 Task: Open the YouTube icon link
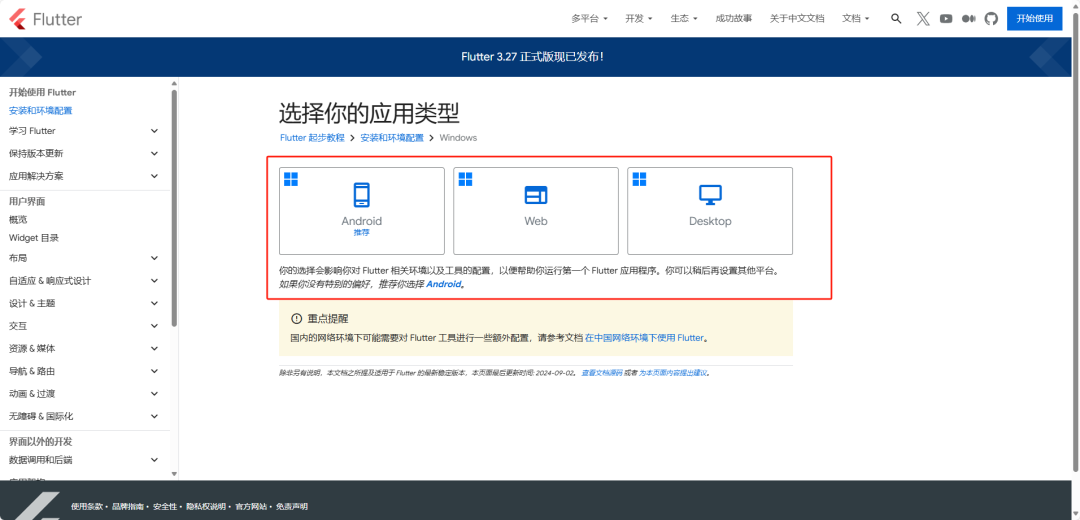coord(946,18)
